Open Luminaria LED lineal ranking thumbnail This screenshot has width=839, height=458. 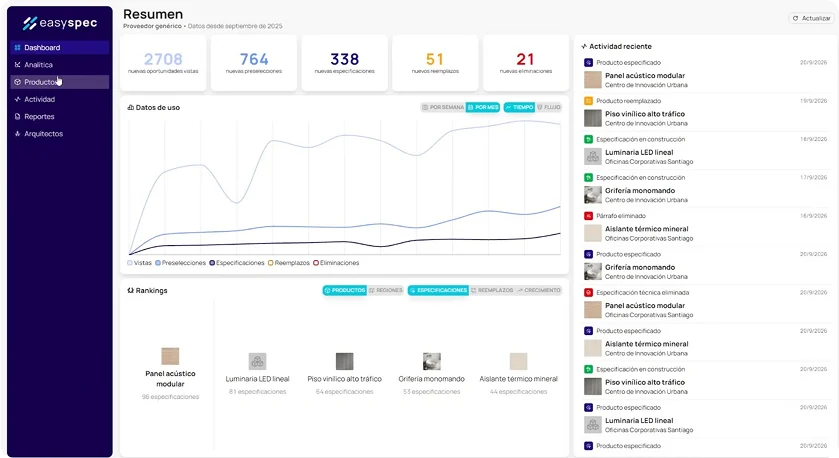(x=257, y=361)
